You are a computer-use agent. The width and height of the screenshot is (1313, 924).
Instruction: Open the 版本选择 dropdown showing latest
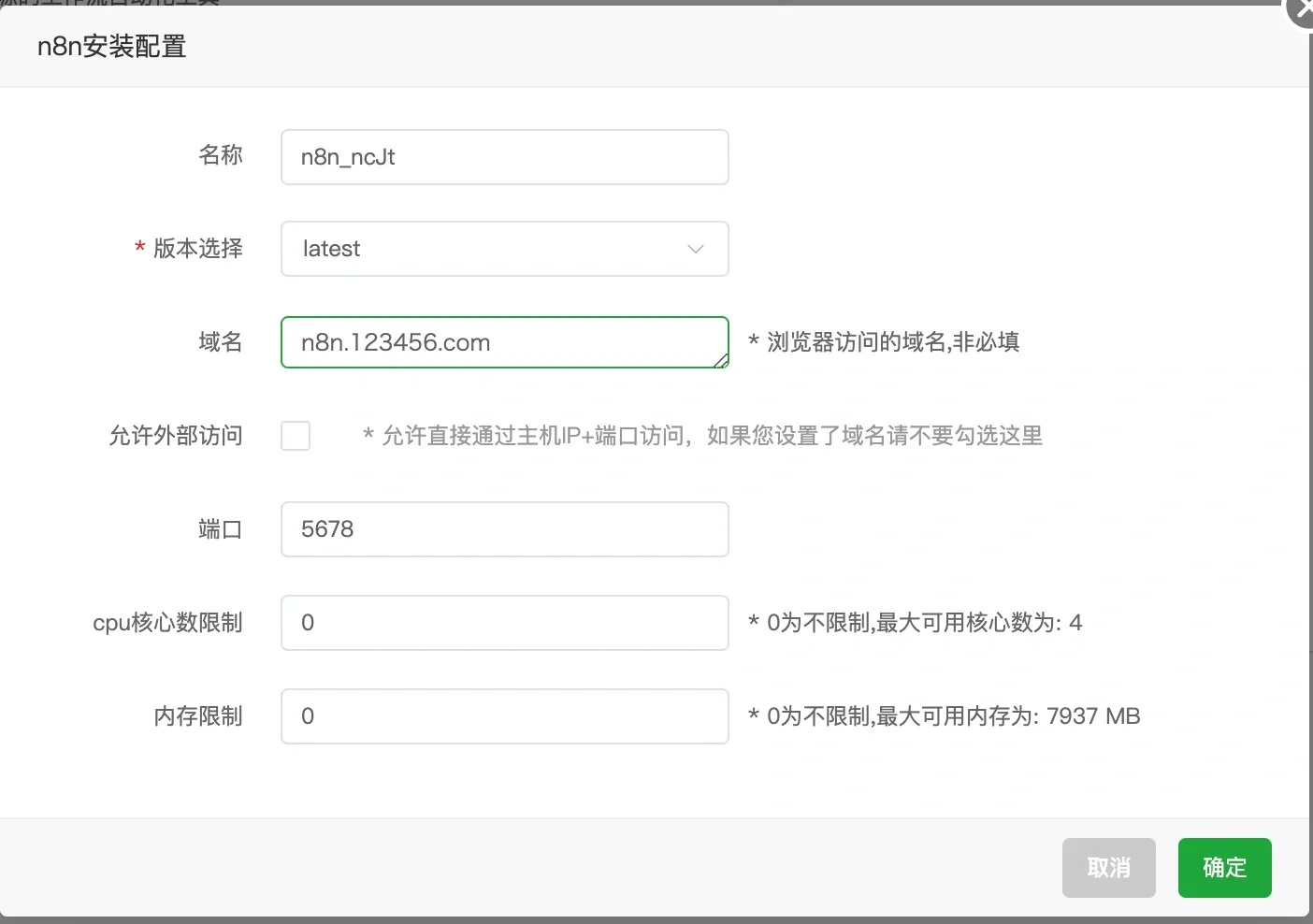[x=504, y=249]
